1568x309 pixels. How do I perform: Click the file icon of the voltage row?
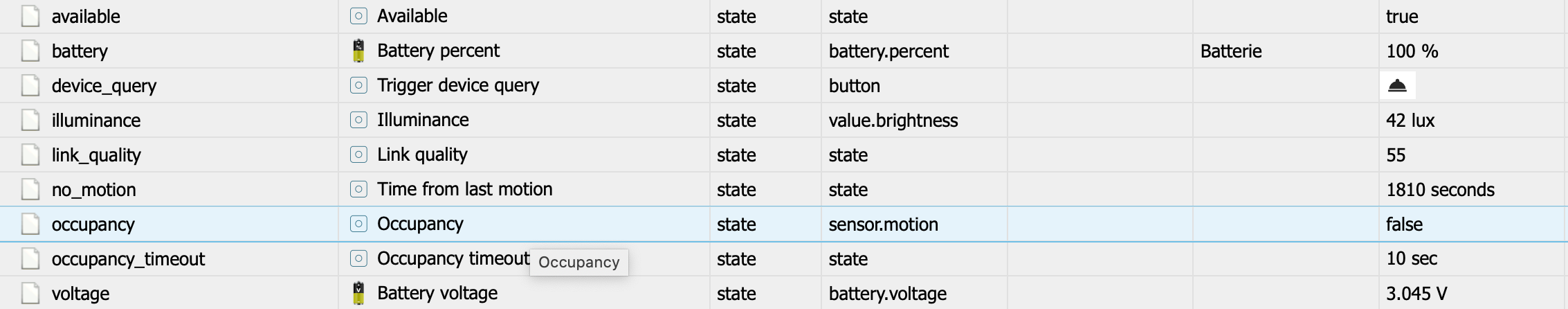(30, 293)
